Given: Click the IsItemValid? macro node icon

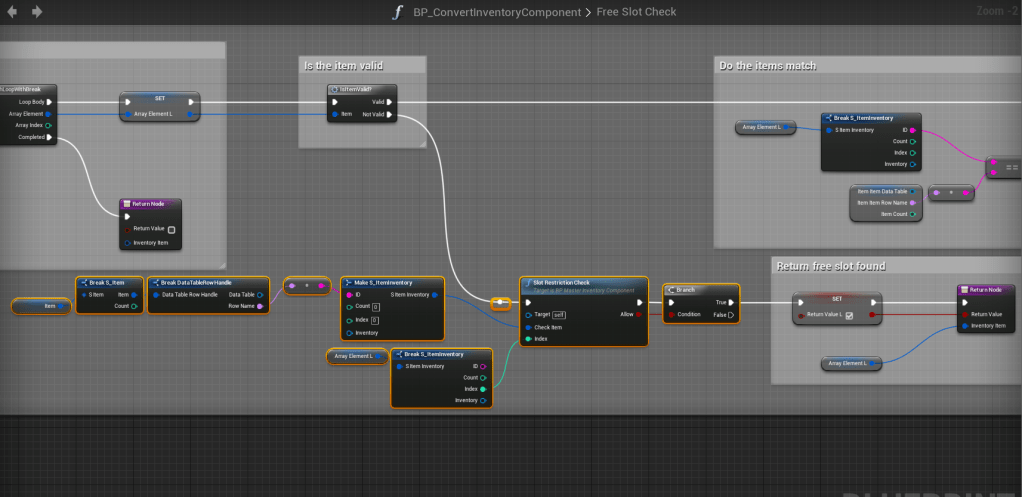Looking at the screenshot, I should (335, 89).
